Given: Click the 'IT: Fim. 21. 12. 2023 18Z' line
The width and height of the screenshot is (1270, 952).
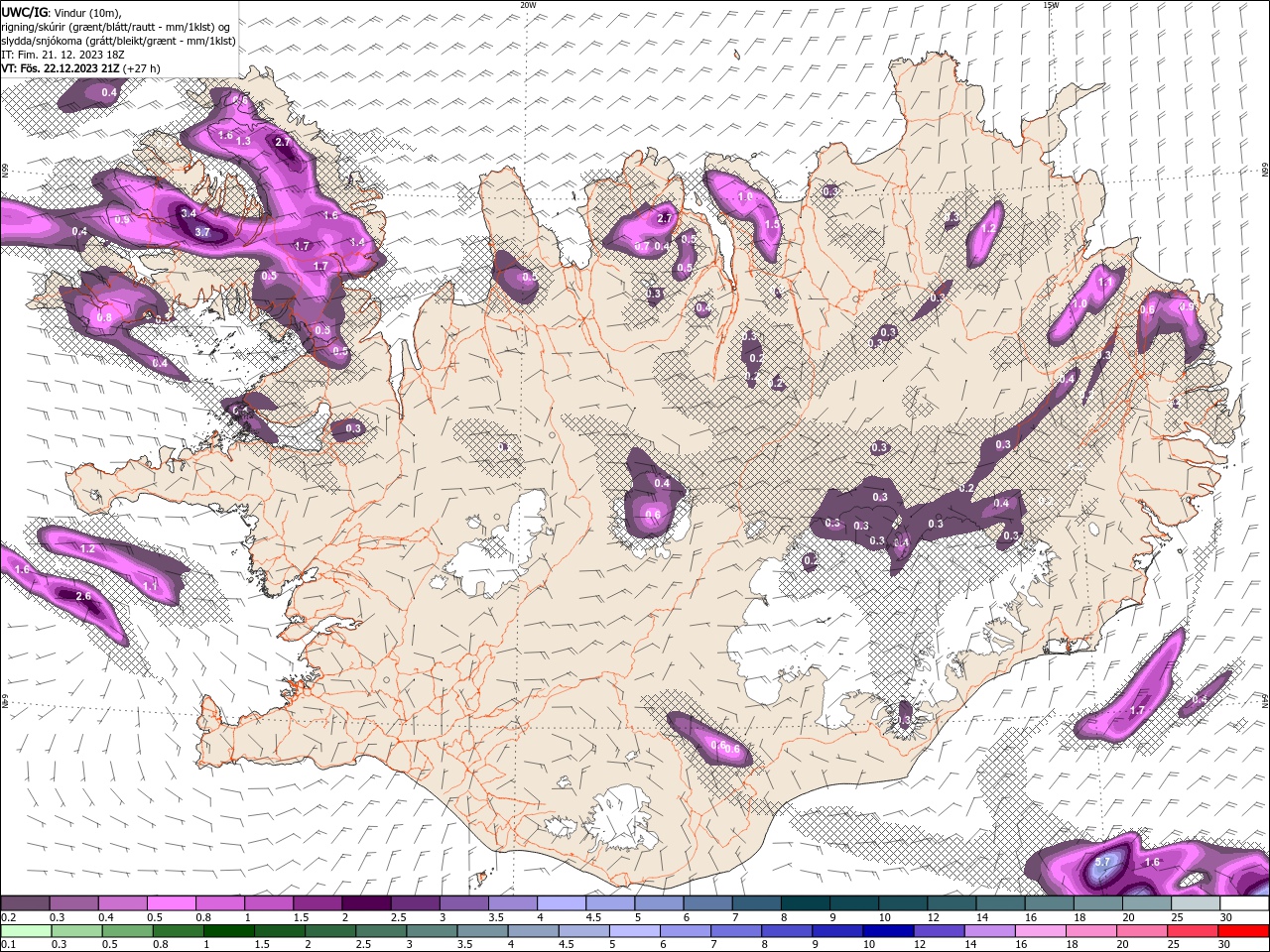Looking at the screenshot, I should 63,55.
